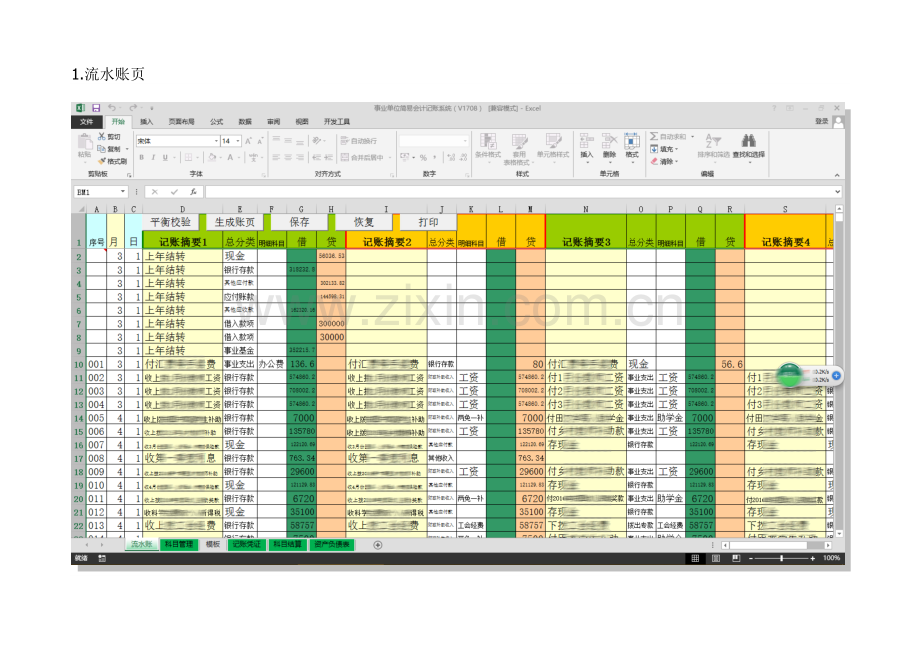The height and width of the screenshot is (651, 920).
Task: Add a new sheet with plus icon
Action: point(378,545)
